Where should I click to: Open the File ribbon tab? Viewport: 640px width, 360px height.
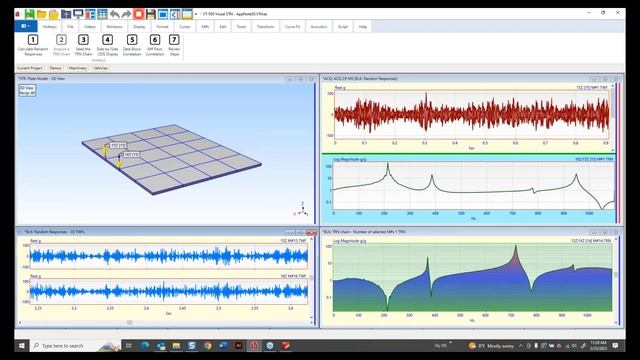click(70, 27)
